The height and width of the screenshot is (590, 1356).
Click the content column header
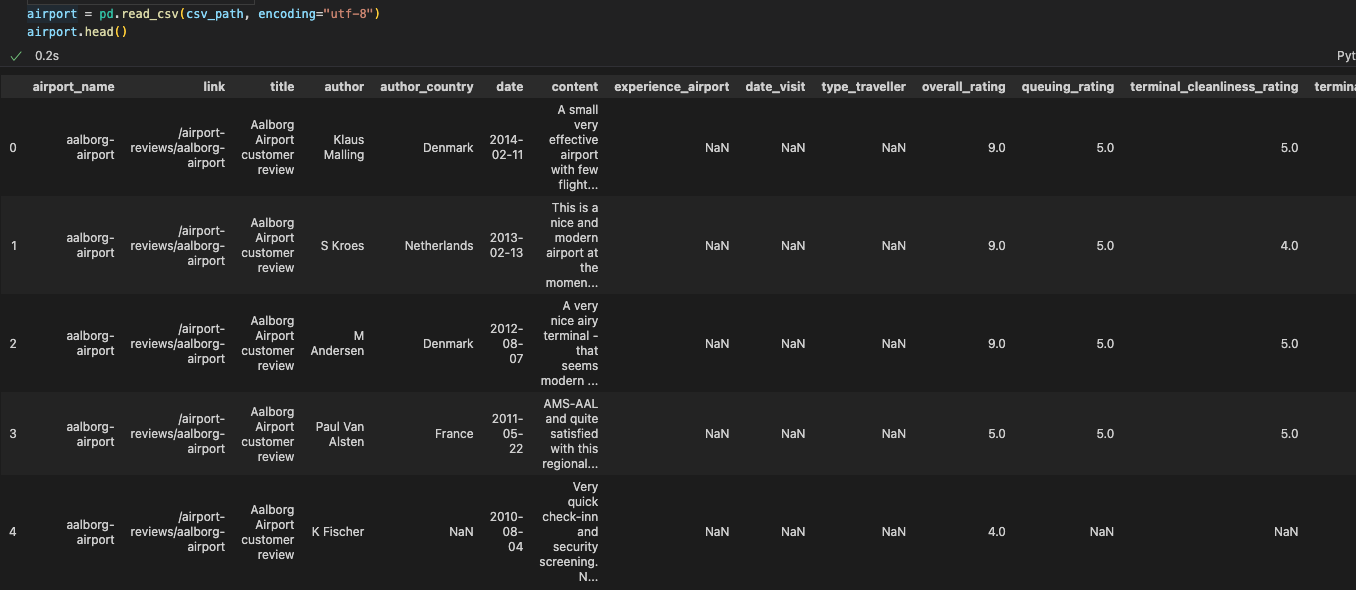coord(575,87)
